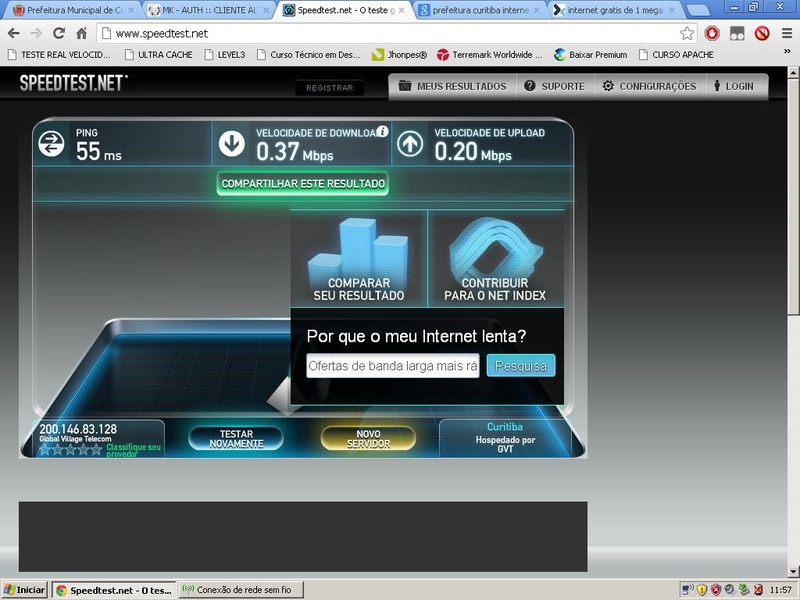The height and width of the screenshot is (600, 800).
Task: Open a new browser tab
Action: tap(697, 10)
